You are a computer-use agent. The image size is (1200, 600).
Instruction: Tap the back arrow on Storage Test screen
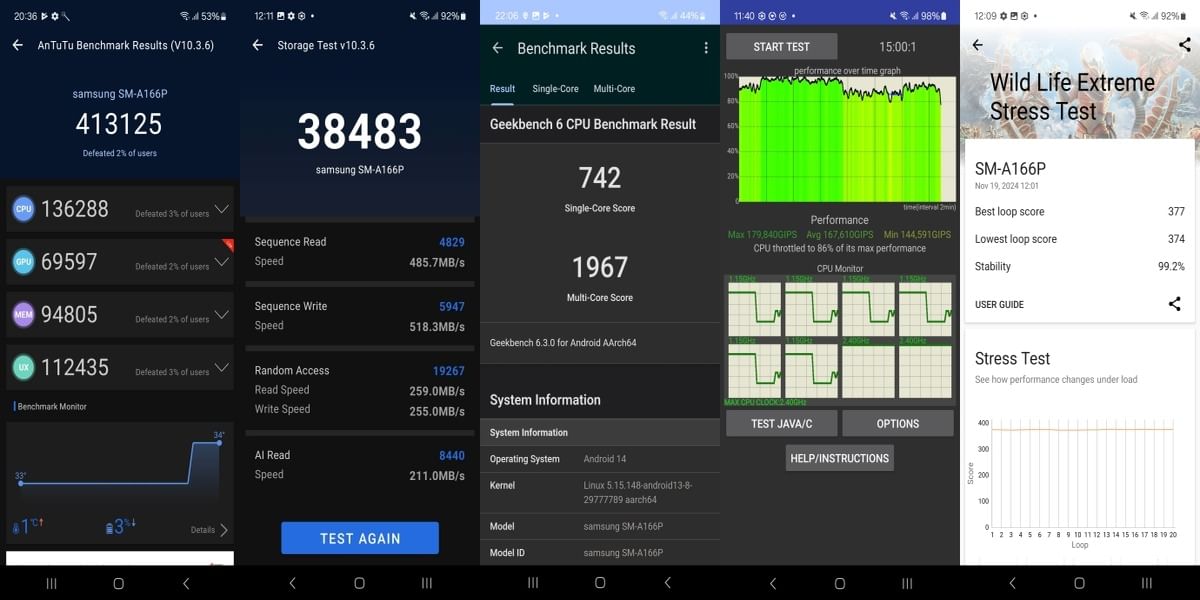click(256, 44)
